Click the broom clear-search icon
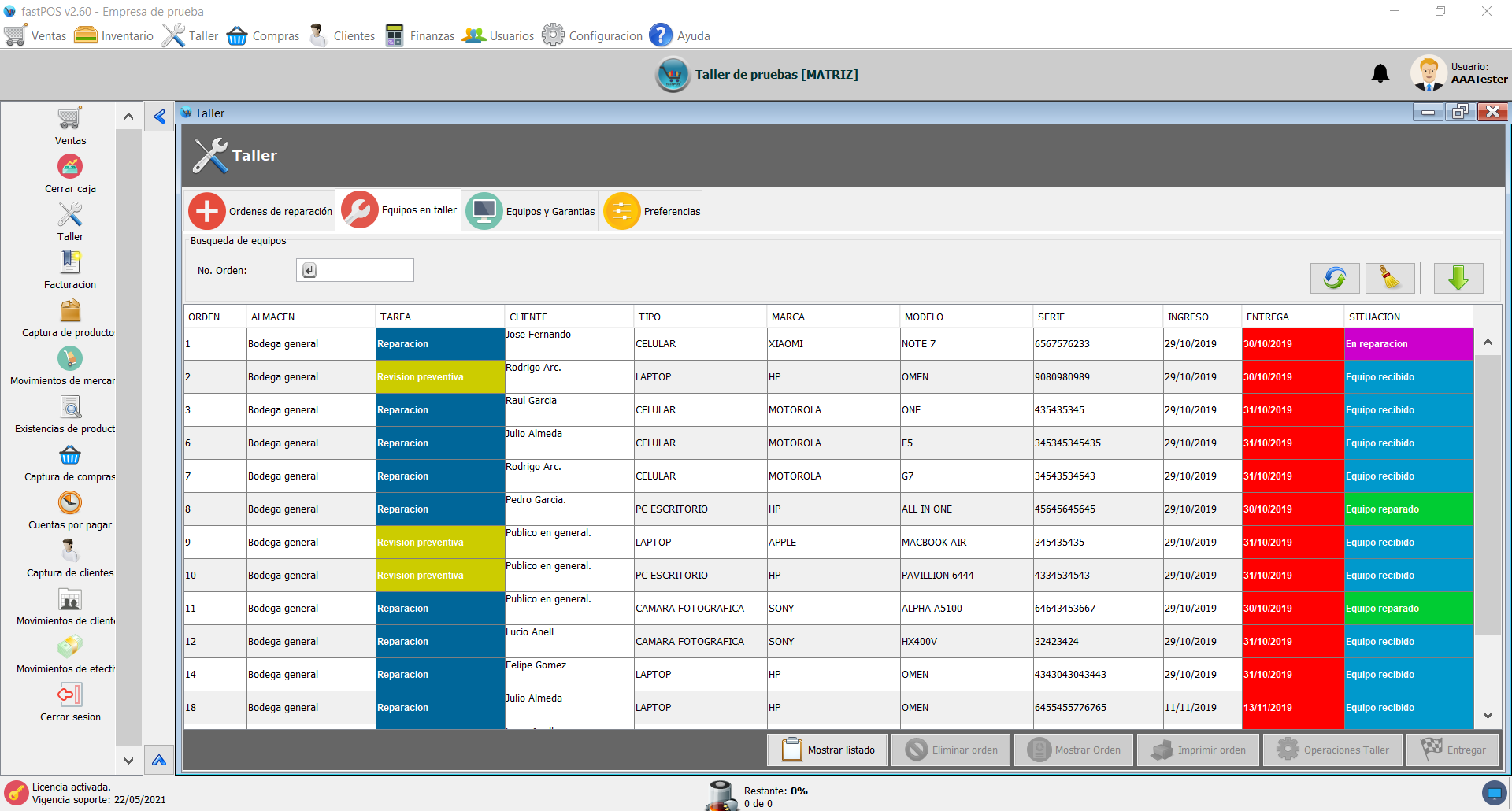Viewport: 1512px width, 811px height. coord(1389,278)
